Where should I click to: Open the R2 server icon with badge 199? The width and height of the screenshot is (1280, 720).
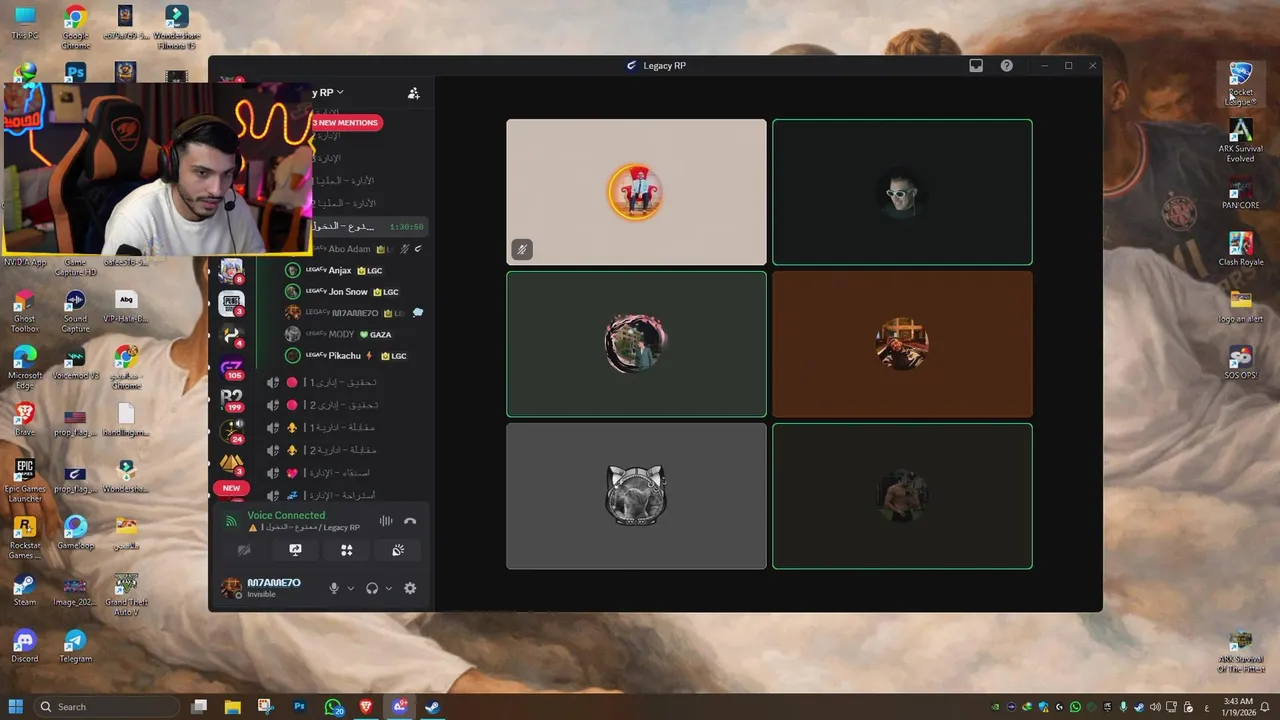(231, 399)
